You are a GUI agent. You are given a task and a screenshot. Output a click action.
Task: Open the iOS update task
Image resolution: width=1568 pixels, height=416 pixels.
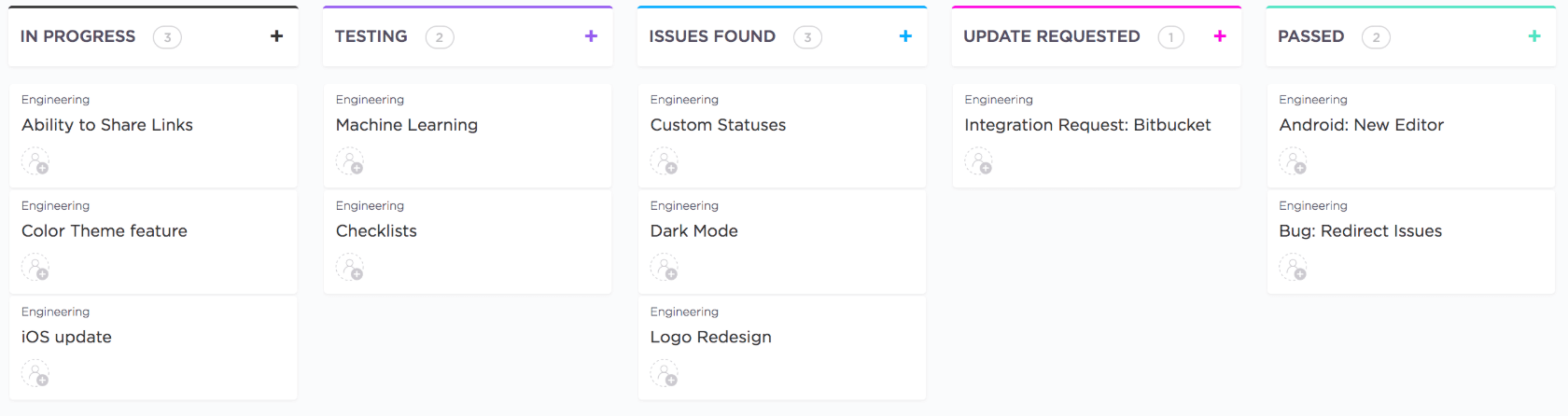click(66, 338)
